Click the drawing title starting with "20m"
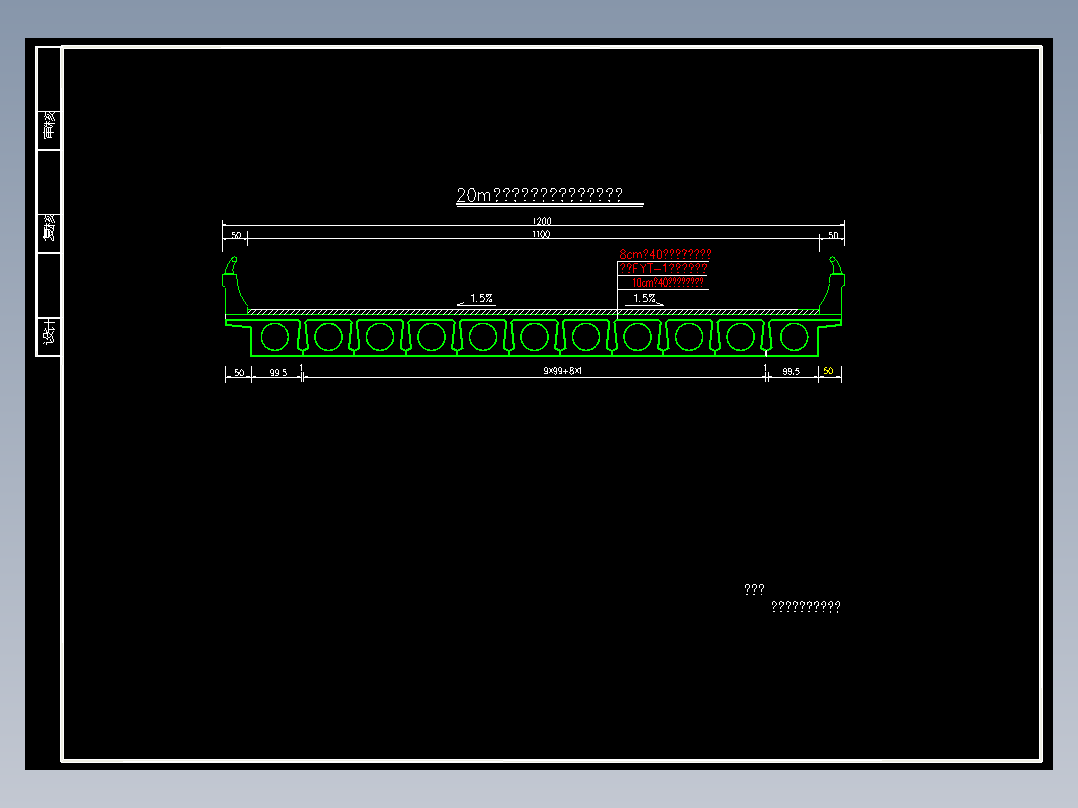This screenshot has height=808, width=1078. click(540, 195)
